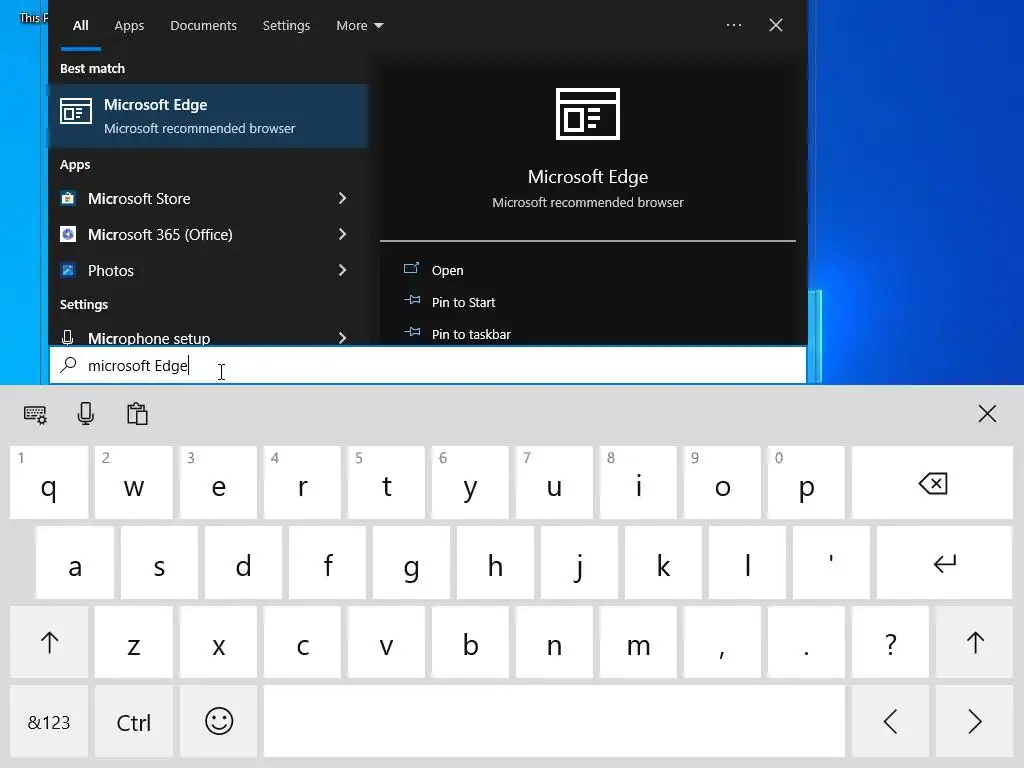Tap the left Shift arrow key
Screen dimensions: 1024x768
[x=49, y=643]
